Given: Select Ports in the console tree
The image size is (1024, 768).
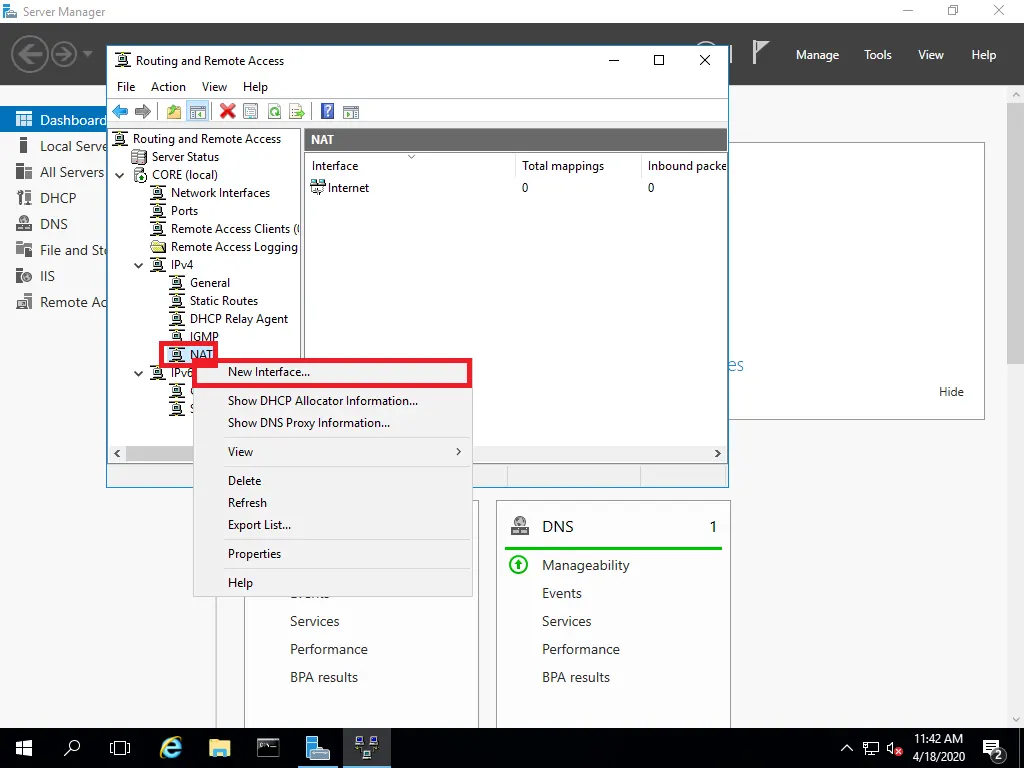Looking at the screenshot, I should coord(184,211).
